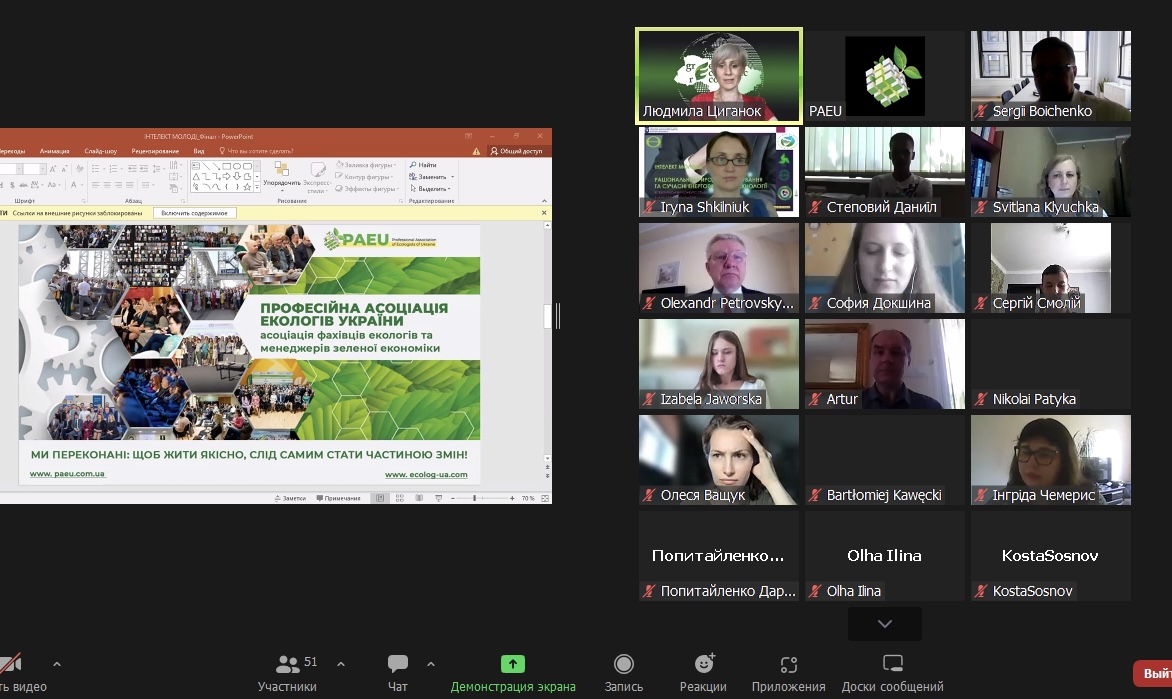This screenshot has width=1172, height=699.
Task: Click the Включить содержимое button
Action: (195, 213)
